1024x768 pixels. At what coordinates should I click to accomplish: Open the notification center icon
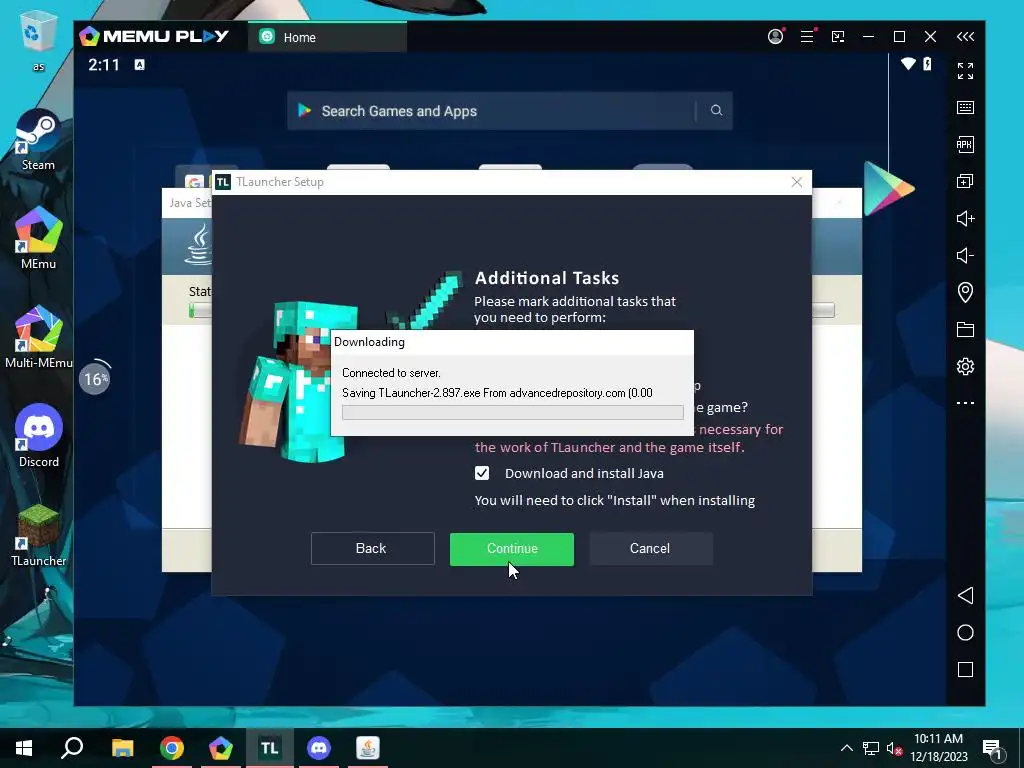pos(993,749)
